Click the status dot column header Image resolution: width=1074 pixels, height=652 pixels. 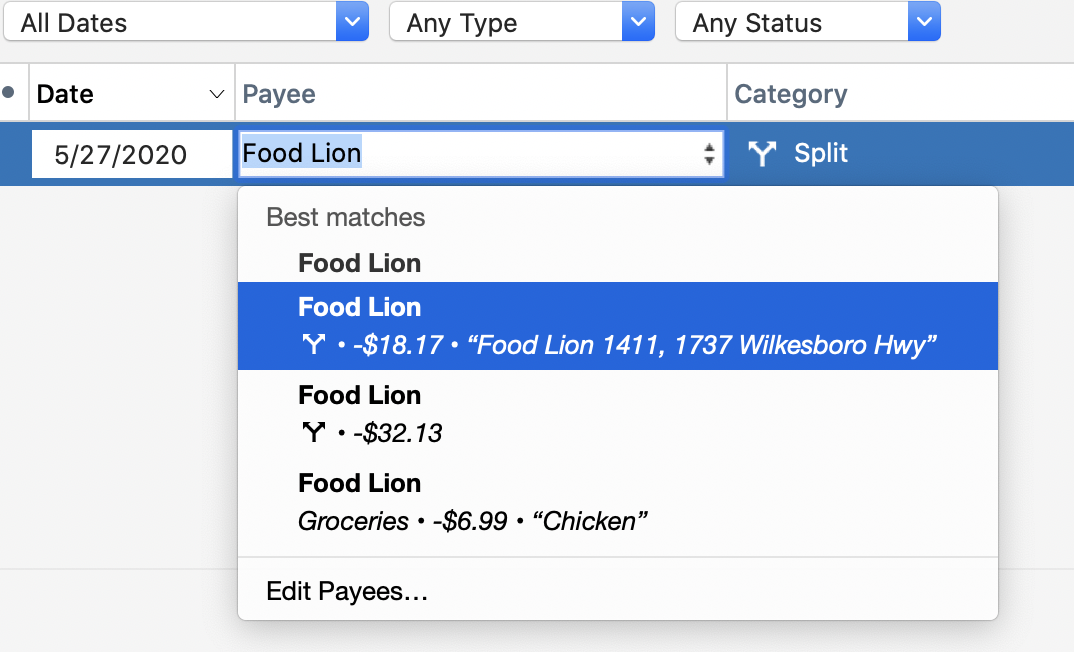(x=9, y=92)
